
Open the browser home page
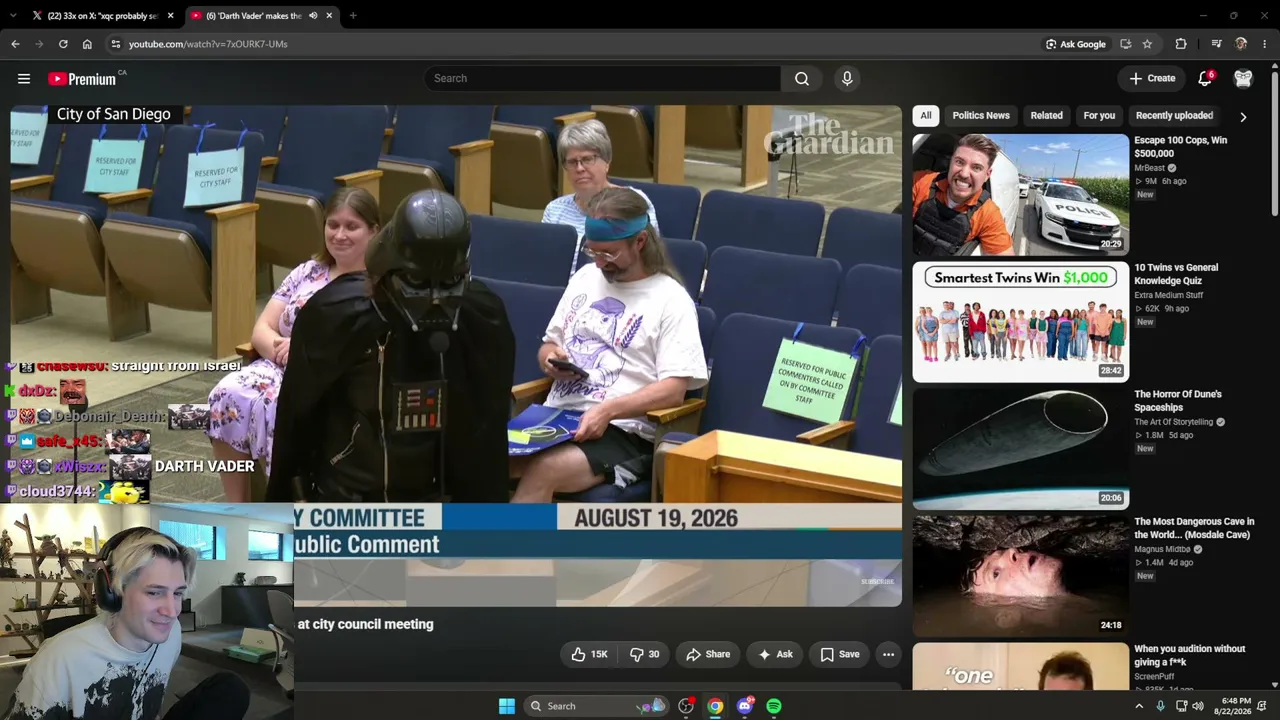[87, 44]
